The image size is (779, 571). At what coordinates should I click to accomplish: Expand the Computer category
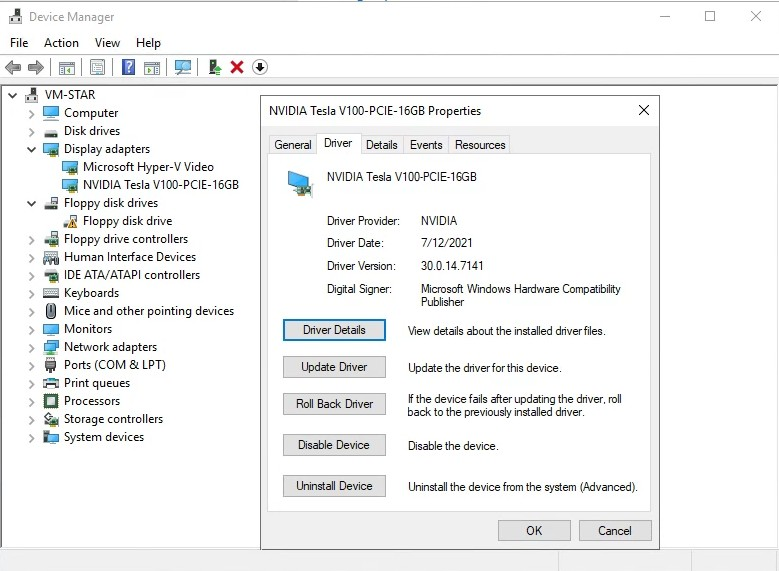[x=31, y=114]
